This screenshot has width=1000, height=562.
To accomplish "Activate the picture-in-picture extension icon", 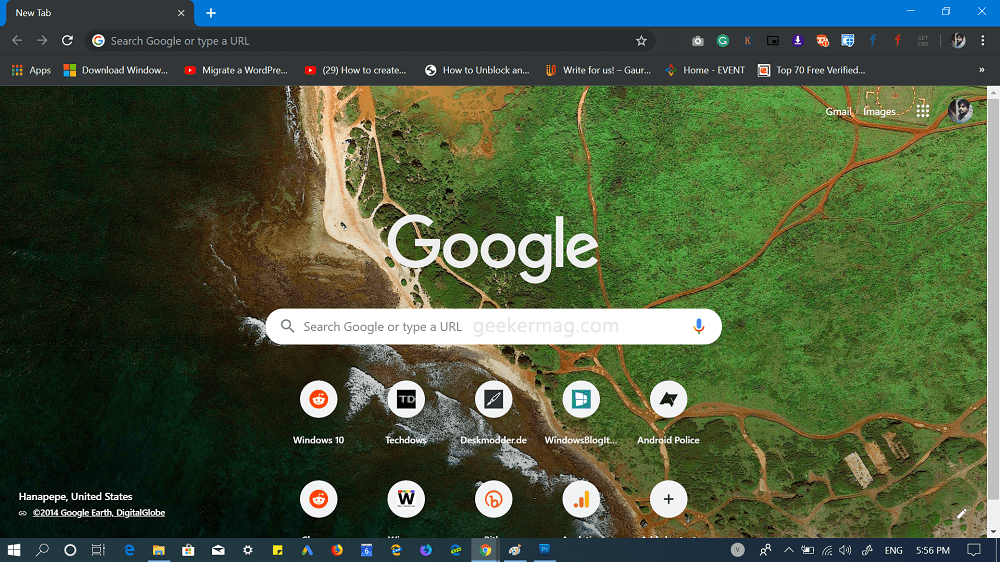I will pyautogui.click(x=772, y=41).
